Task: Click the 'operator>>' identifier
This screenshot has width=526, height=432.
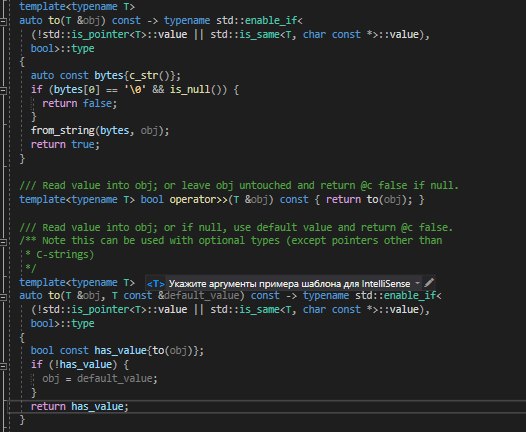Action: 199,199
